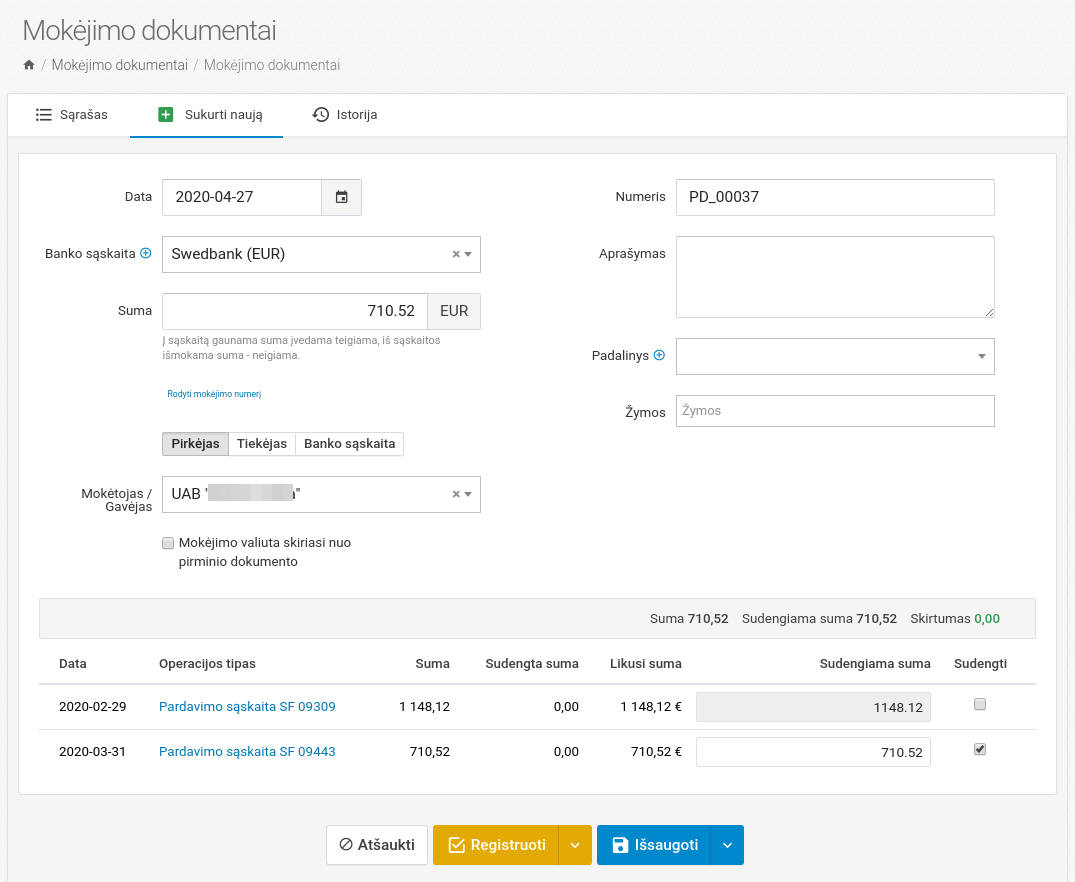Add new Padalinys with plus icon
1075x882 pixels.
coord(659,355)
